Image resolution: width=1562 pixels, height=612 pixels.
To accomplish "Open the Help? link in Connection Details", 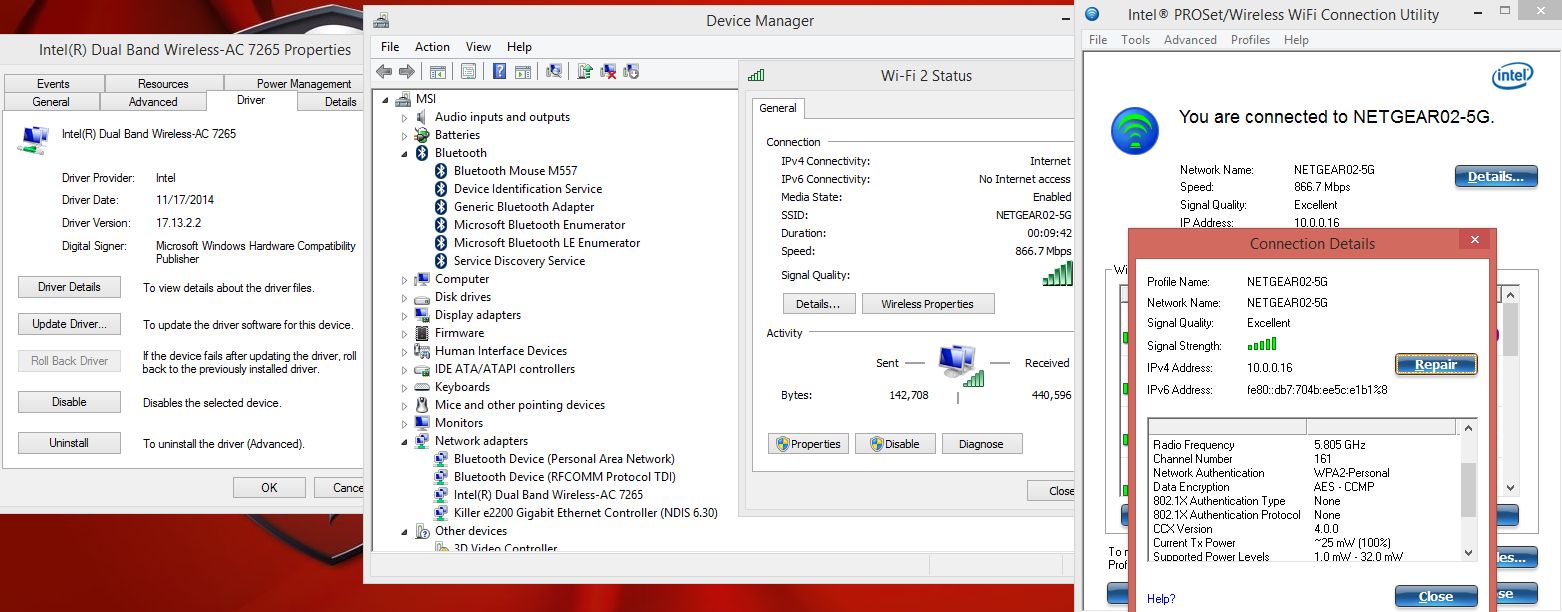I will click(1161, 599).
